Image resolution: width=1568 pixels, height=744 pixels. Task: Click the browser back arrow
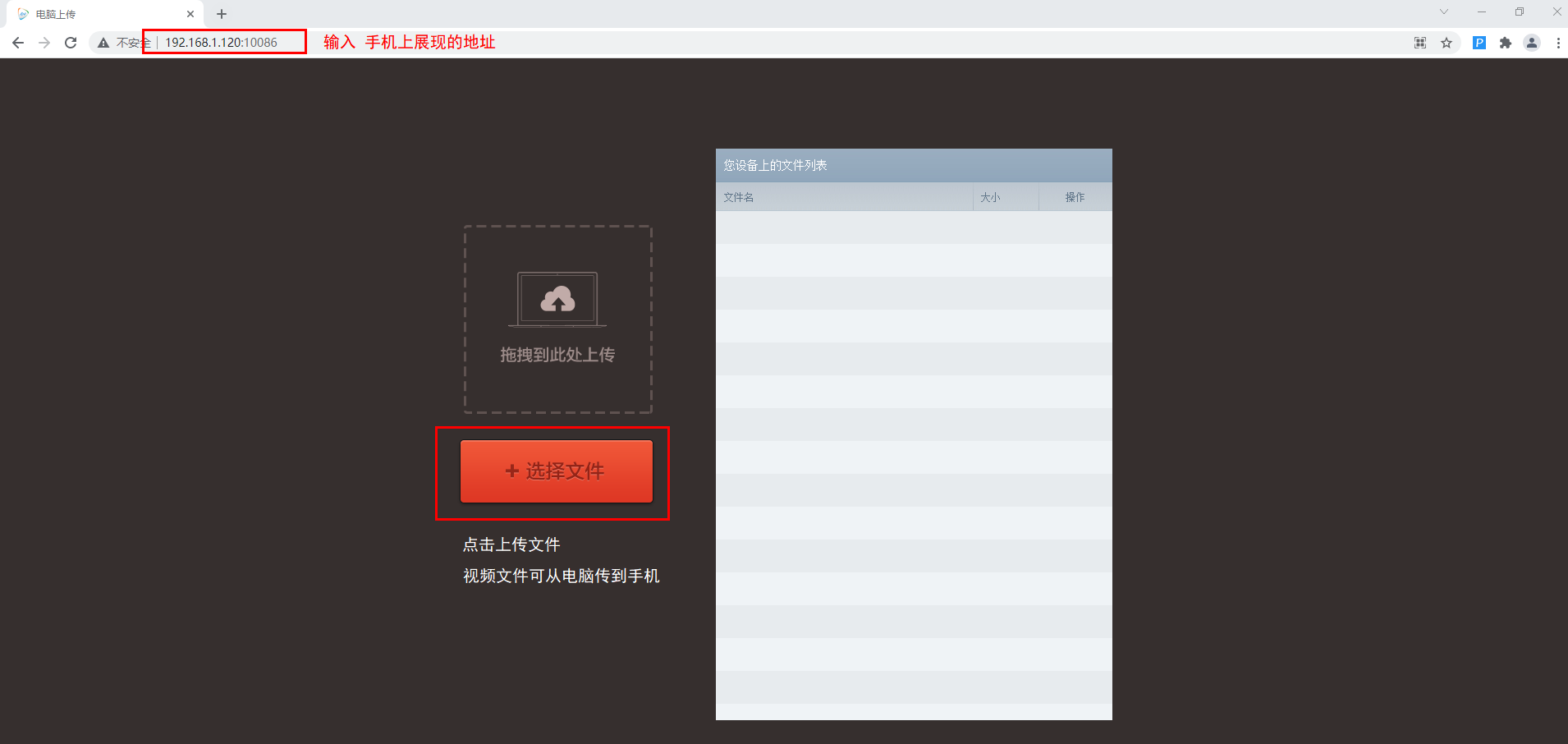[18, 43]
